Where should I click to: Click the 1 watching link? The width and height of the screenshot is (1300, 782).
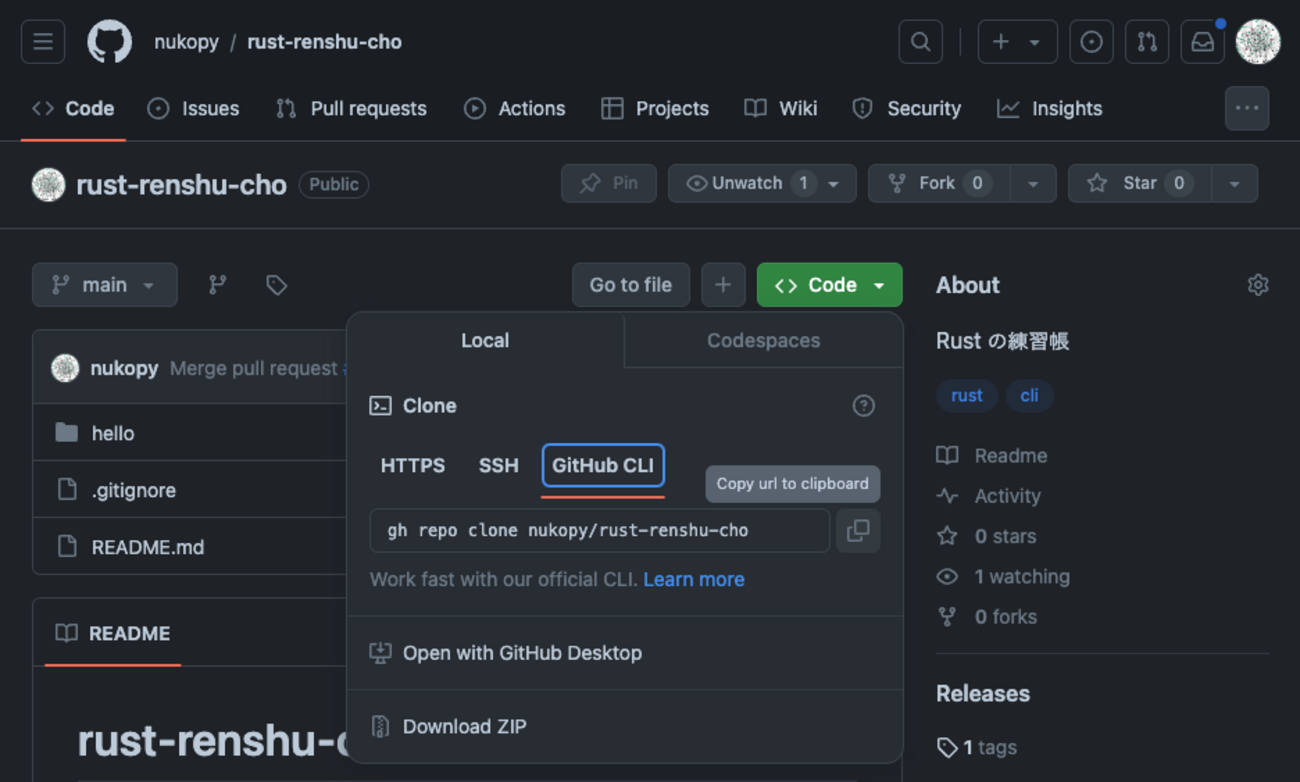[1003, 576]
